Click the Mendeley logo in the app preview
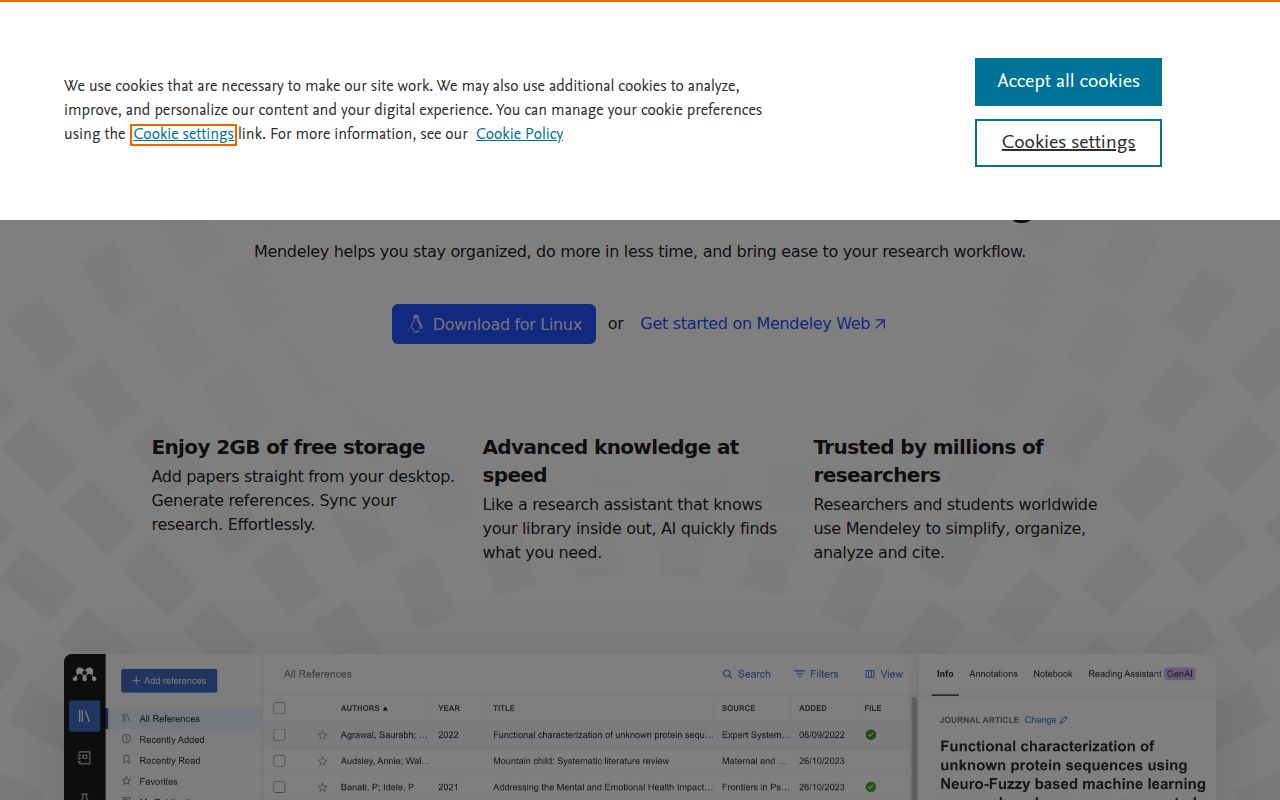1280x800 pixels. coord(85,674)
